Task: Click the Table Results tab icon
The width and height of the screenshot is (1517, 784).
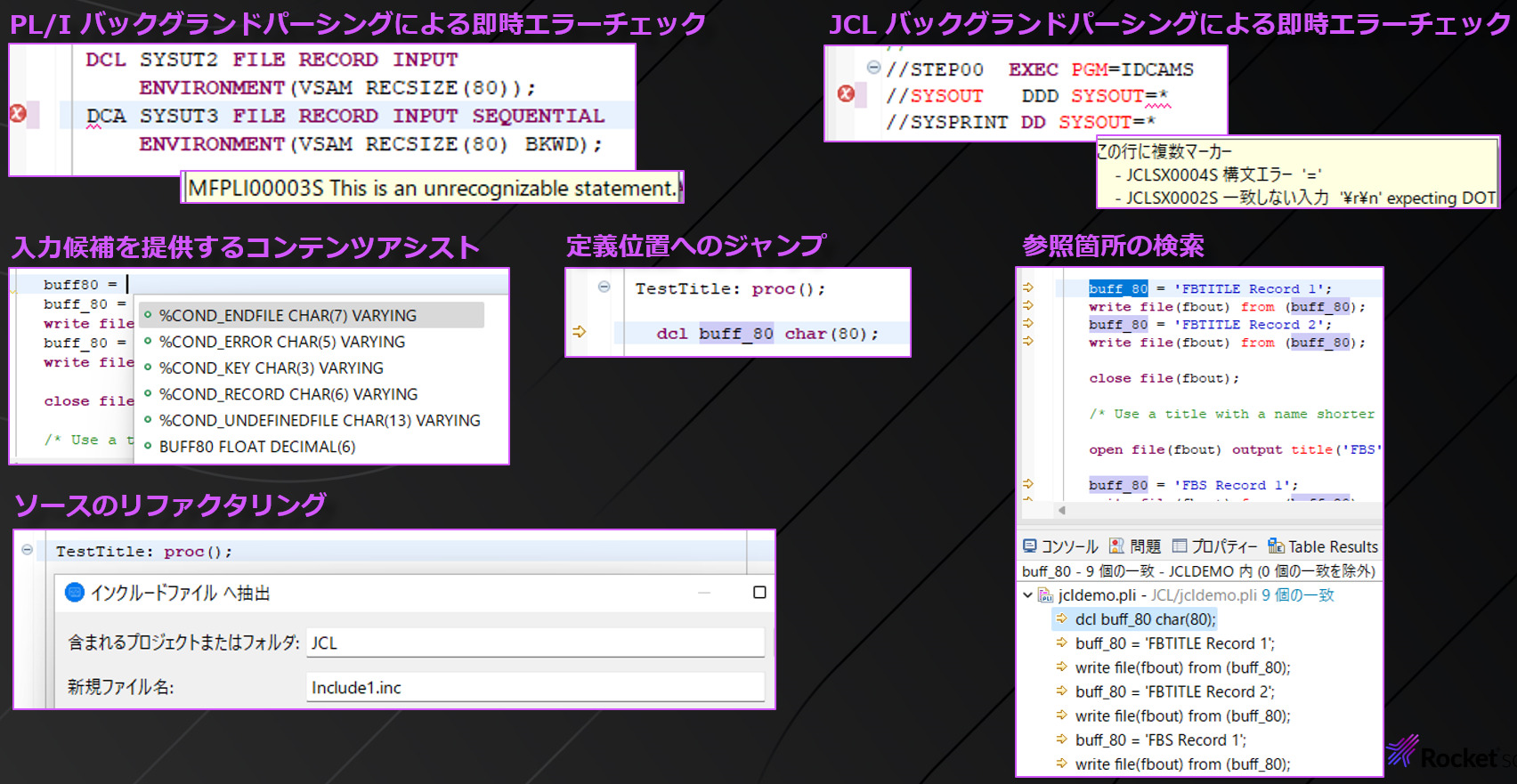Action: point(1276,546)
